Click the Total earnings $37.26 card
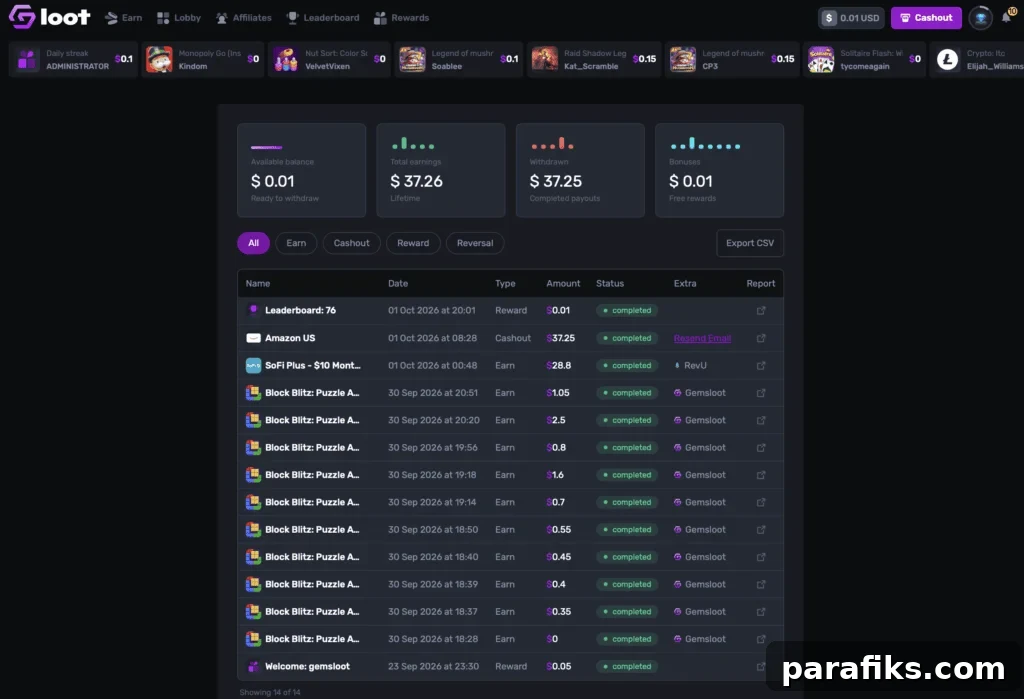Image resolution: width=1024 pixels, height=699 pixels. pyautogui.click(x=441, y=171)
